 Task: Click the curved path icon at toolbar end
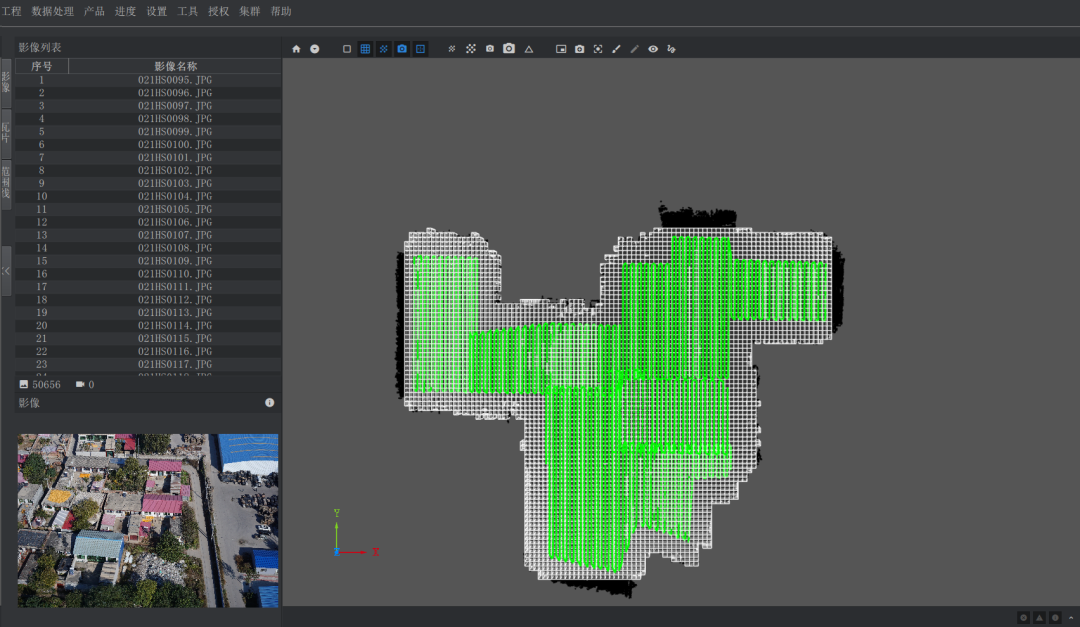(671, 48)
